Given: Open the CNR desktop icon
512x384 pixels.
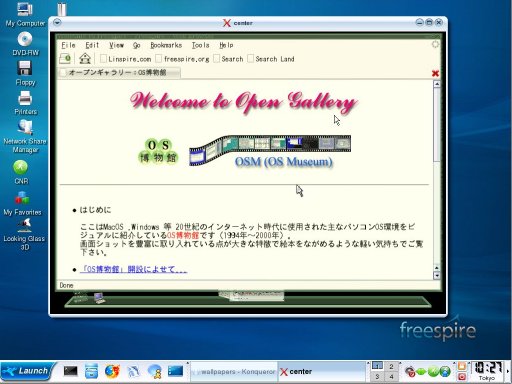Looking at the screenshot, I should point(21,172).
